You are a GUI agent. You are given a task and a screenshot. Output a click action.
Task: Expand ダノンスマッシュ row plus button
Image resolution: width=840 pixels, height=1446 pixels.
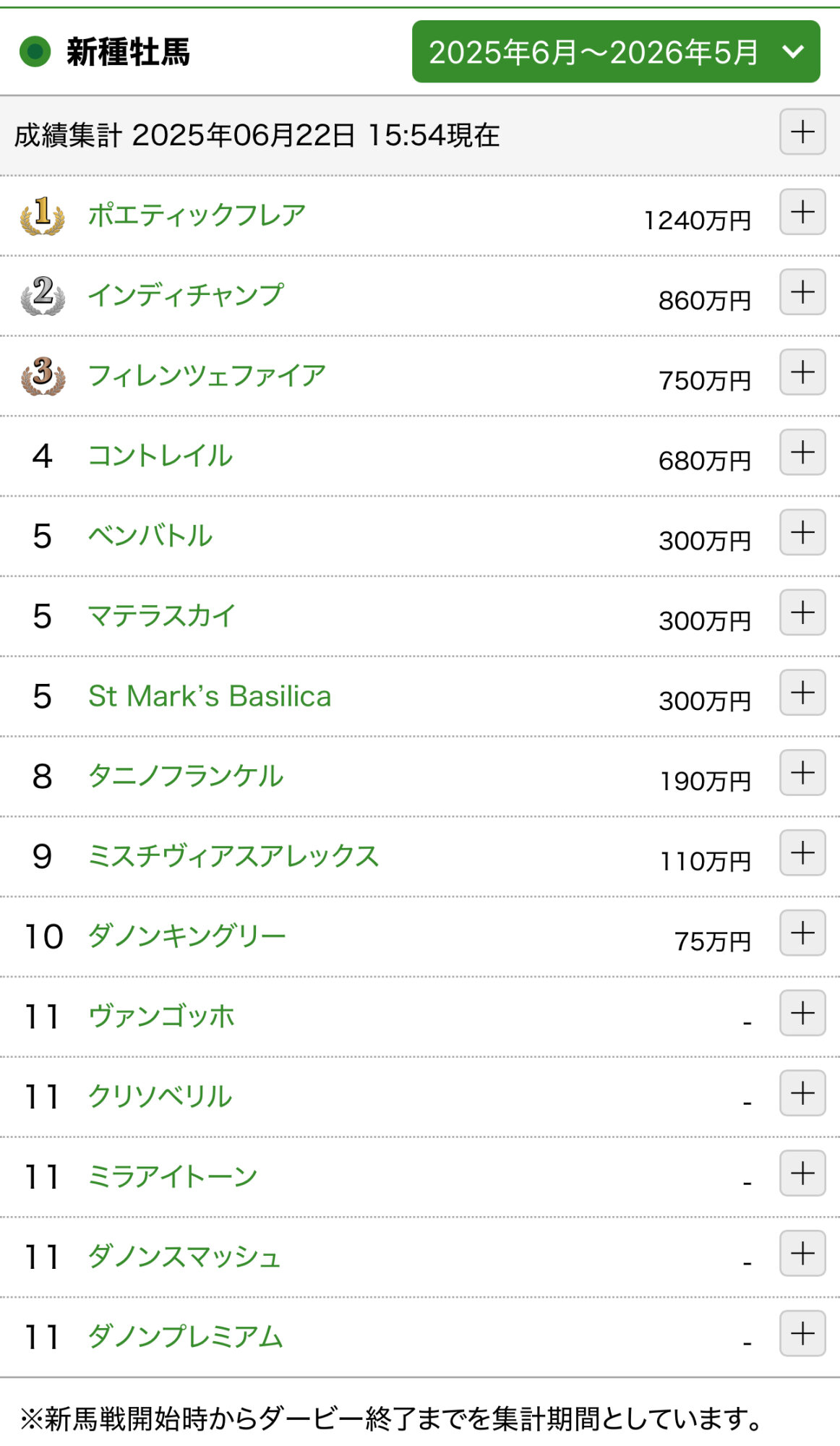(802, 1254)
